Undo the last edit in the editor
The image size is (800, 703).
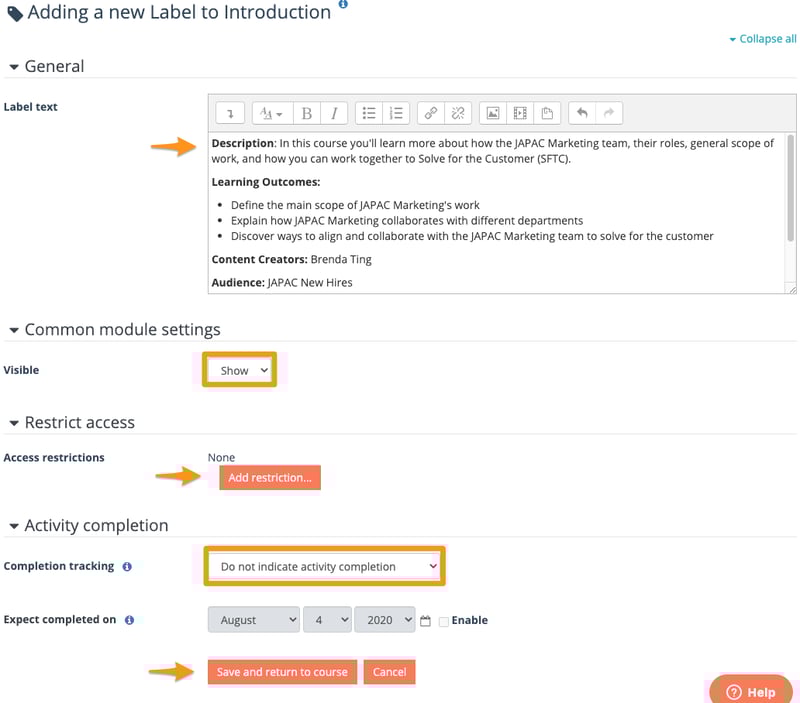point(581,112)
